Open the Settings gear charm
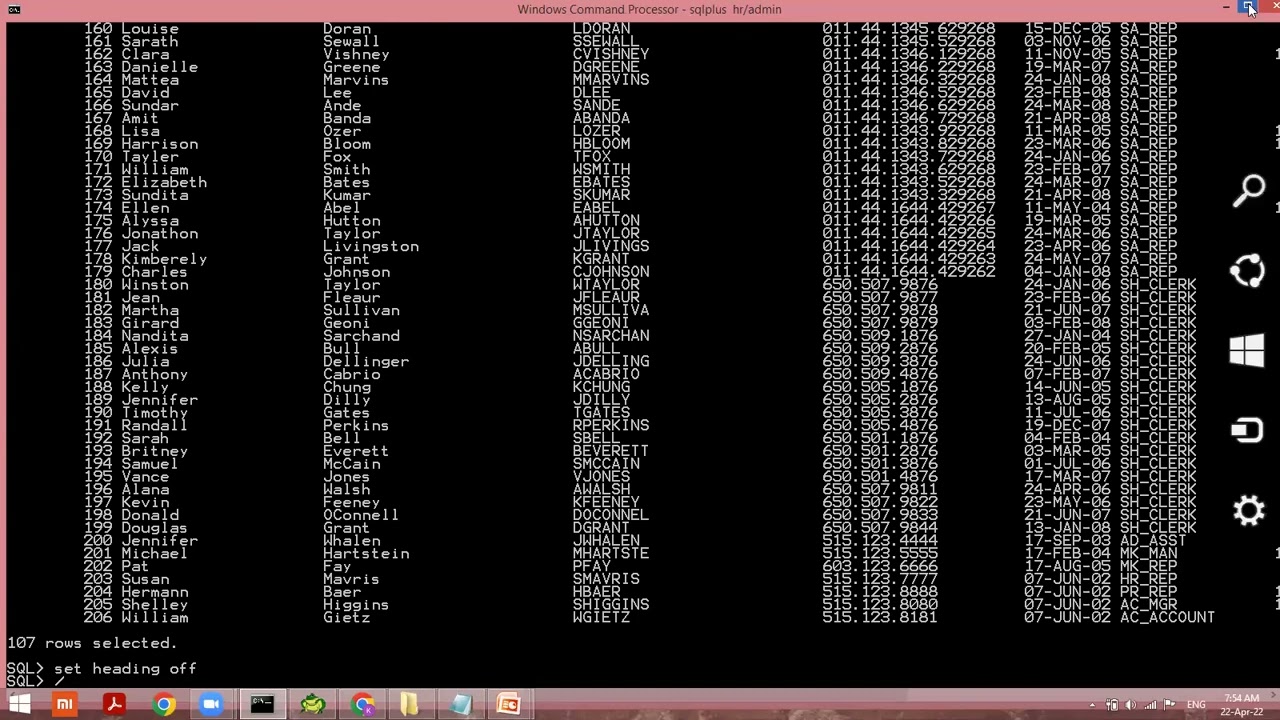Viewport: 1280px width, 720px height. click(1249, 511)
